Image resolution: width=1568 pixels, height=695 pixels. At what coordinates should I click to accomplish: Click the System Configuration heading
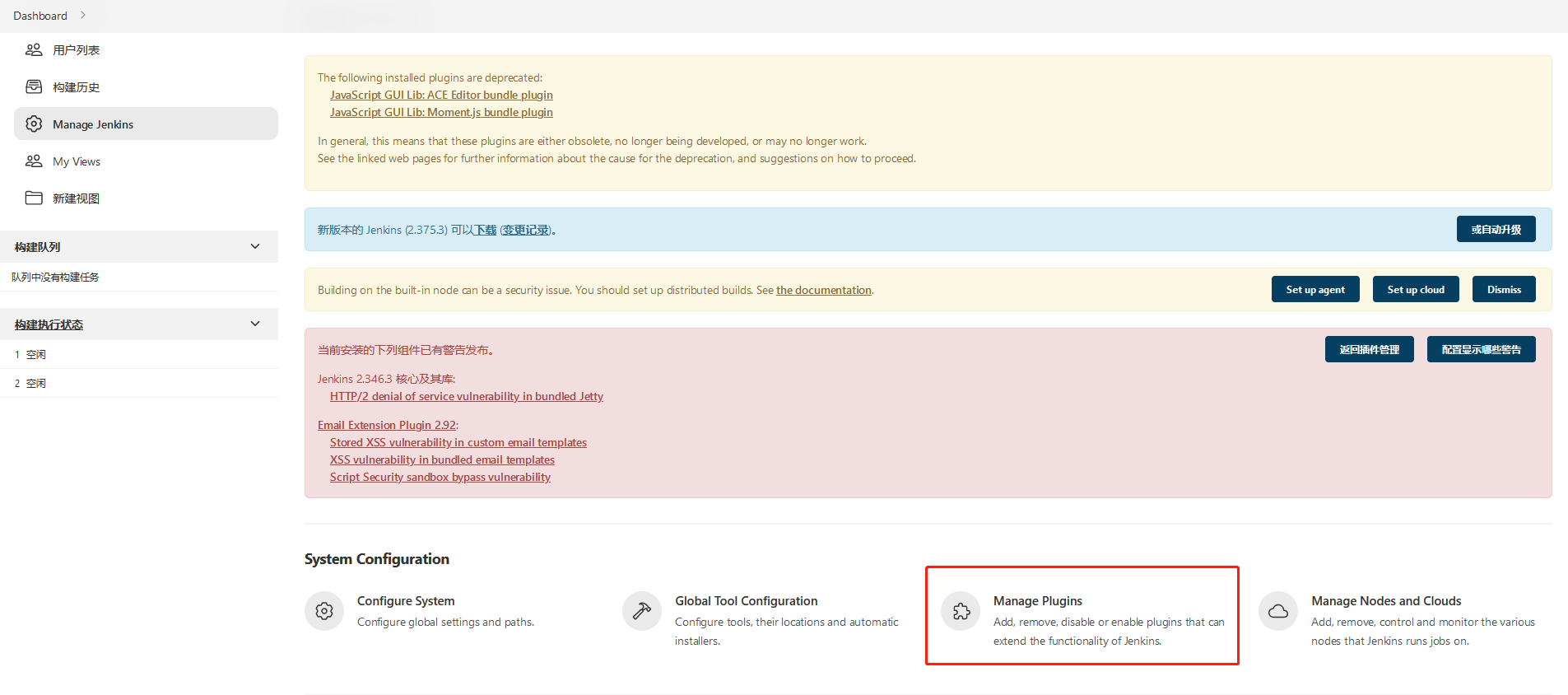coord(377,559)
